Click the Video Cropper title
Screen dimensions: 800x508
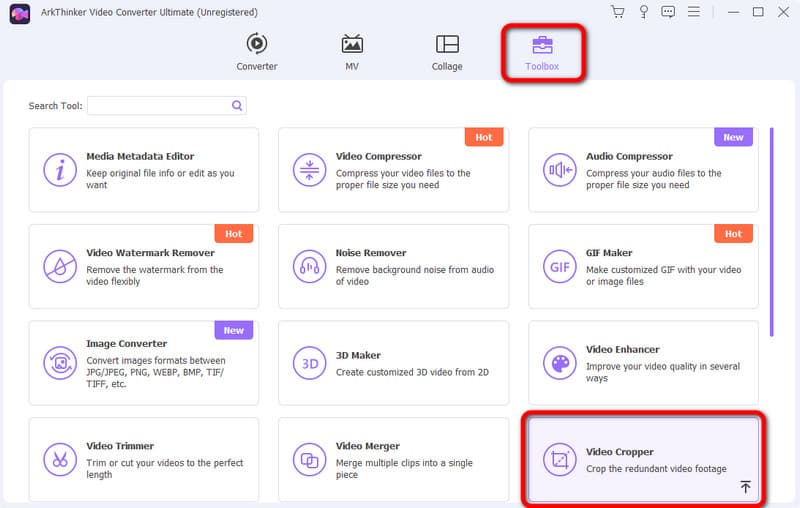tap(619, 452)
